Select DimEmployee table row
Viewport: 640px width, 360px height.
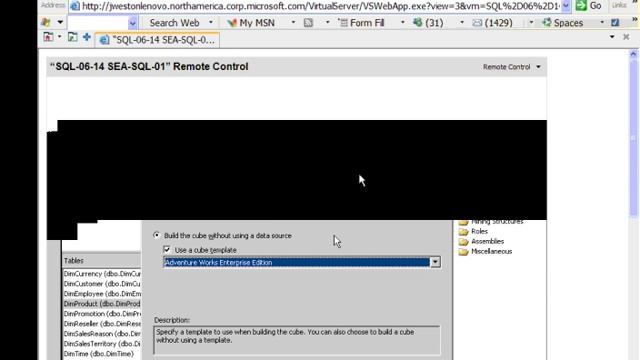click(x=102, y=294)
